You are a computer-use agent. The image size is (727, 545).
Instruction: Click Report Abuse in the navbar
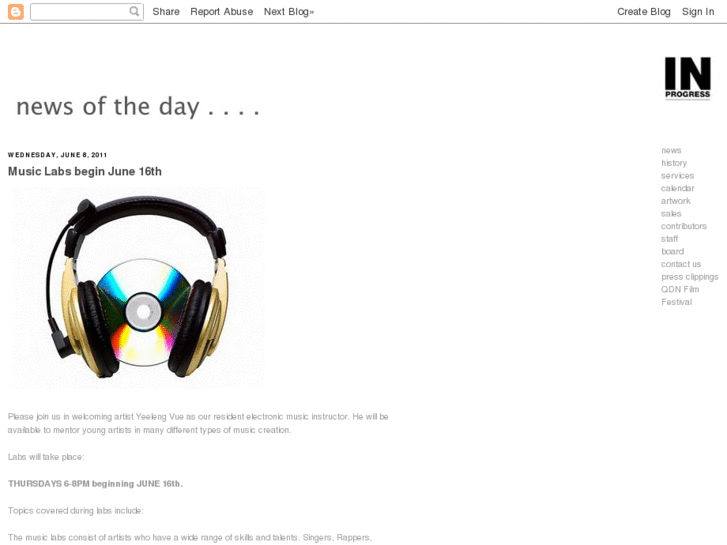click(222, 12)
